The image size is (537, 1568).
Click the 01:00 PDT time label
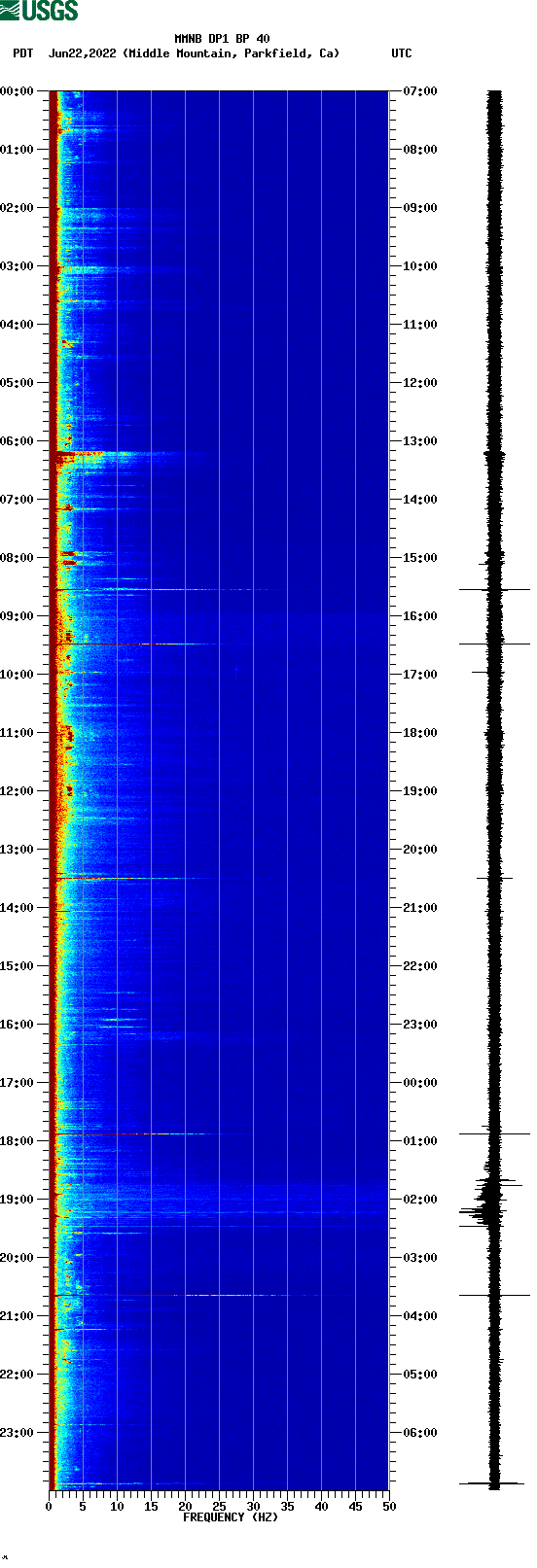point(18,150)
